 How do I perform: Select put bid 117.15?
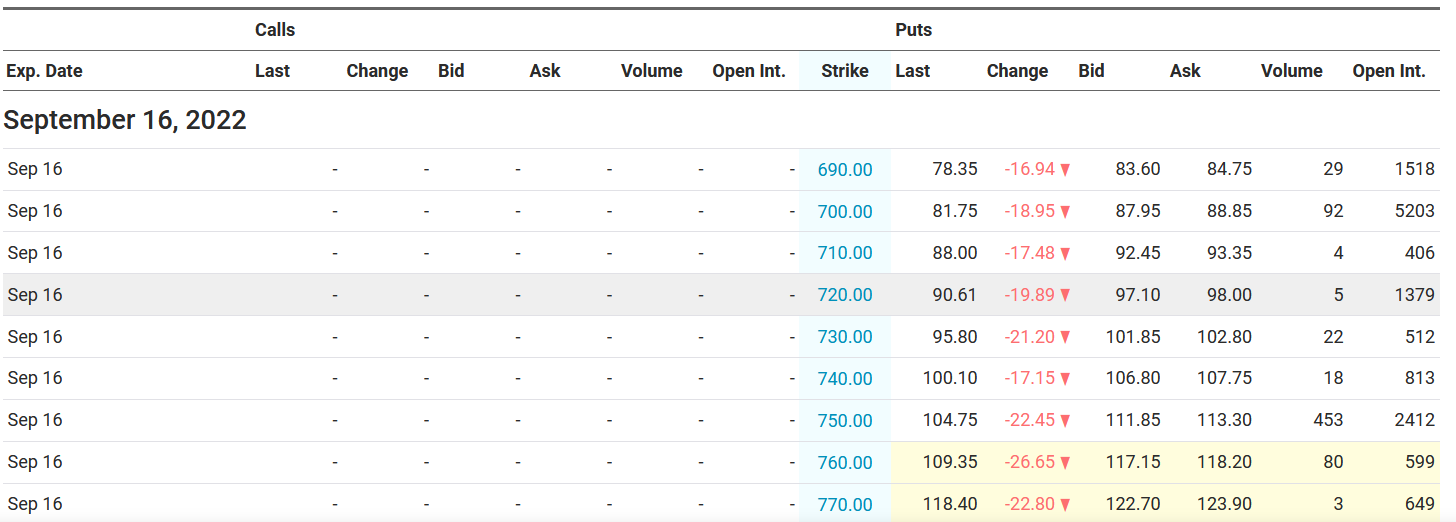click(x=1133, y=462)
